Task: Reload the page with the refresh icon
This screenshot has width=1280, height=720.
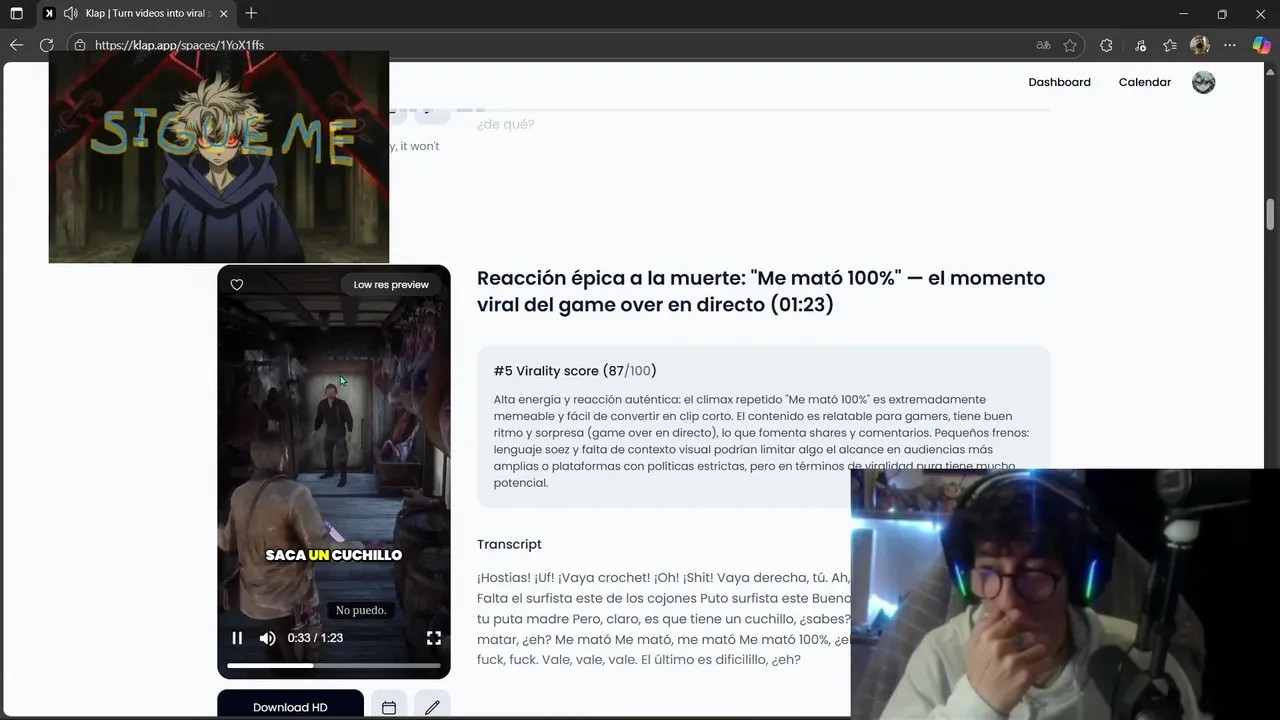Action: pyautogui.click(x=46, y=45)
